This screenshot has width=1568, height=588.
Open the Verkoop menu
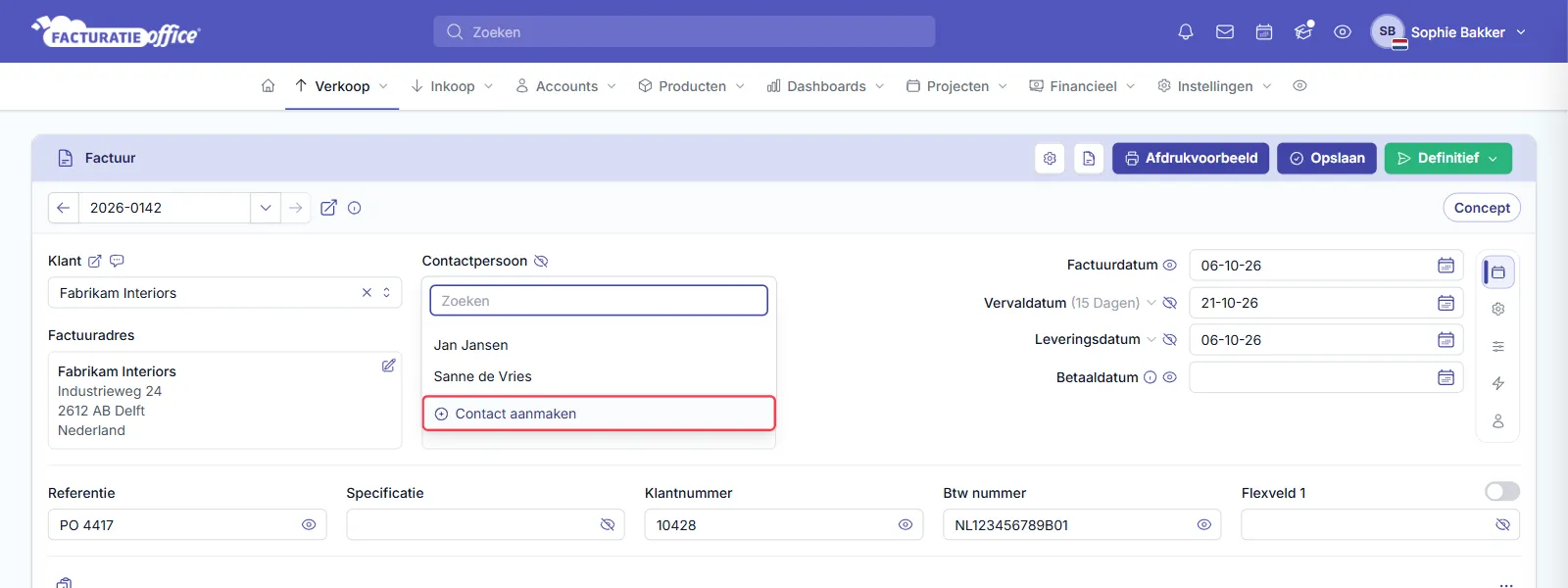[342, 86]
